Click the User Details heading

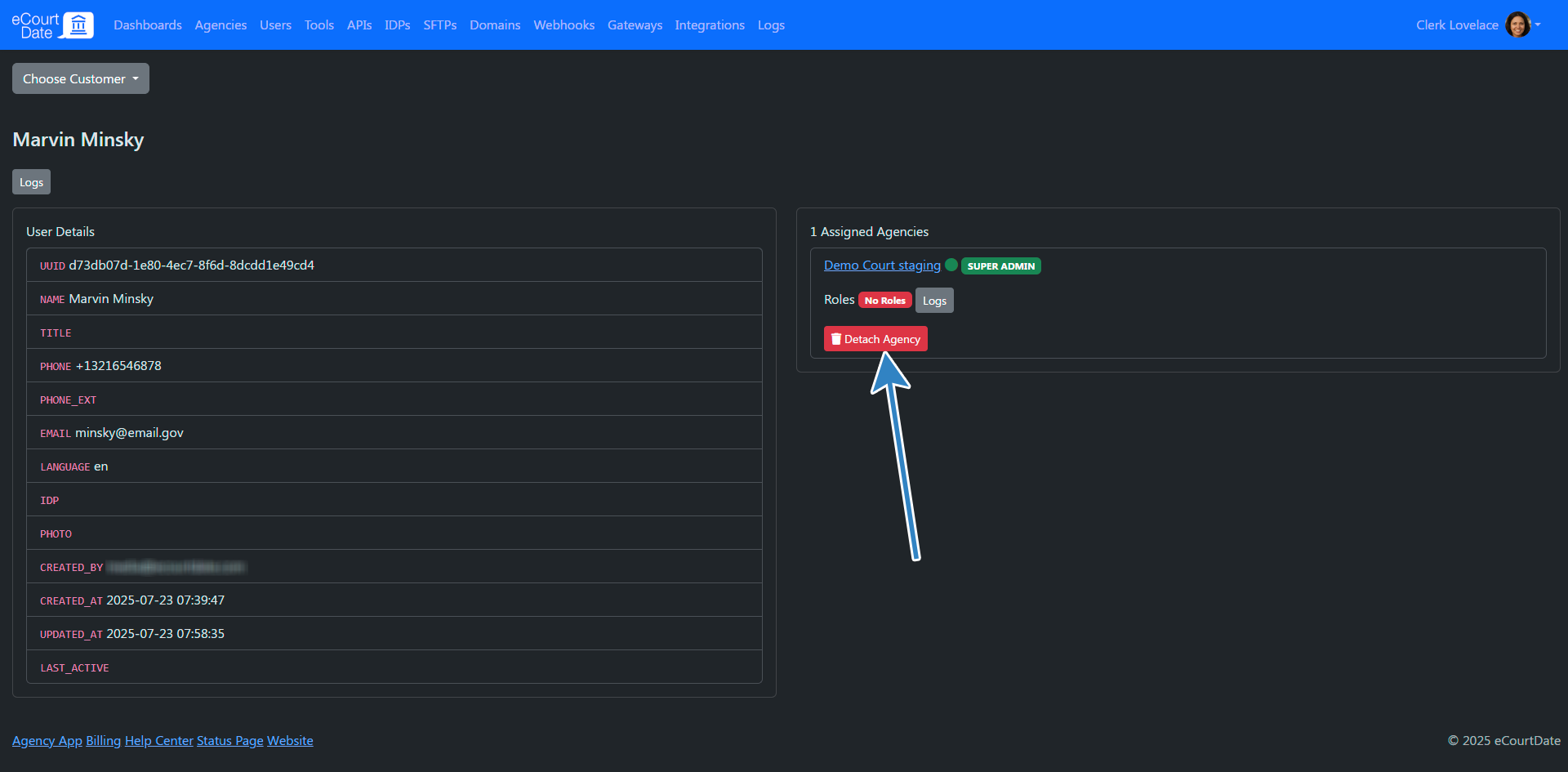pyautogui.click(x=60, y=231)
